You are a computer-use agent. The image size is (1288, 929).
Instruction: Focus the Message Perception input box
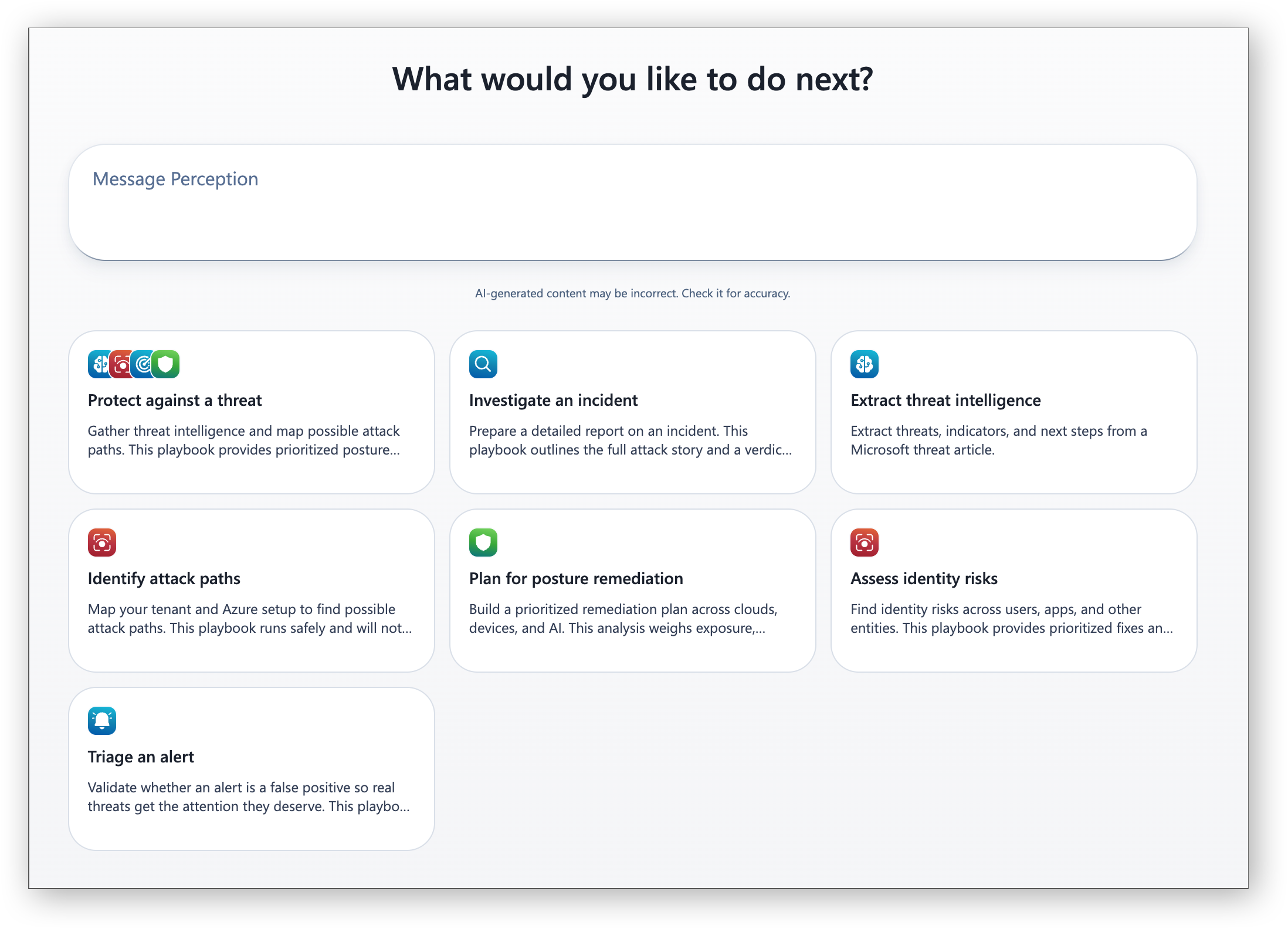pyautogui.click(x=632, y=202)
